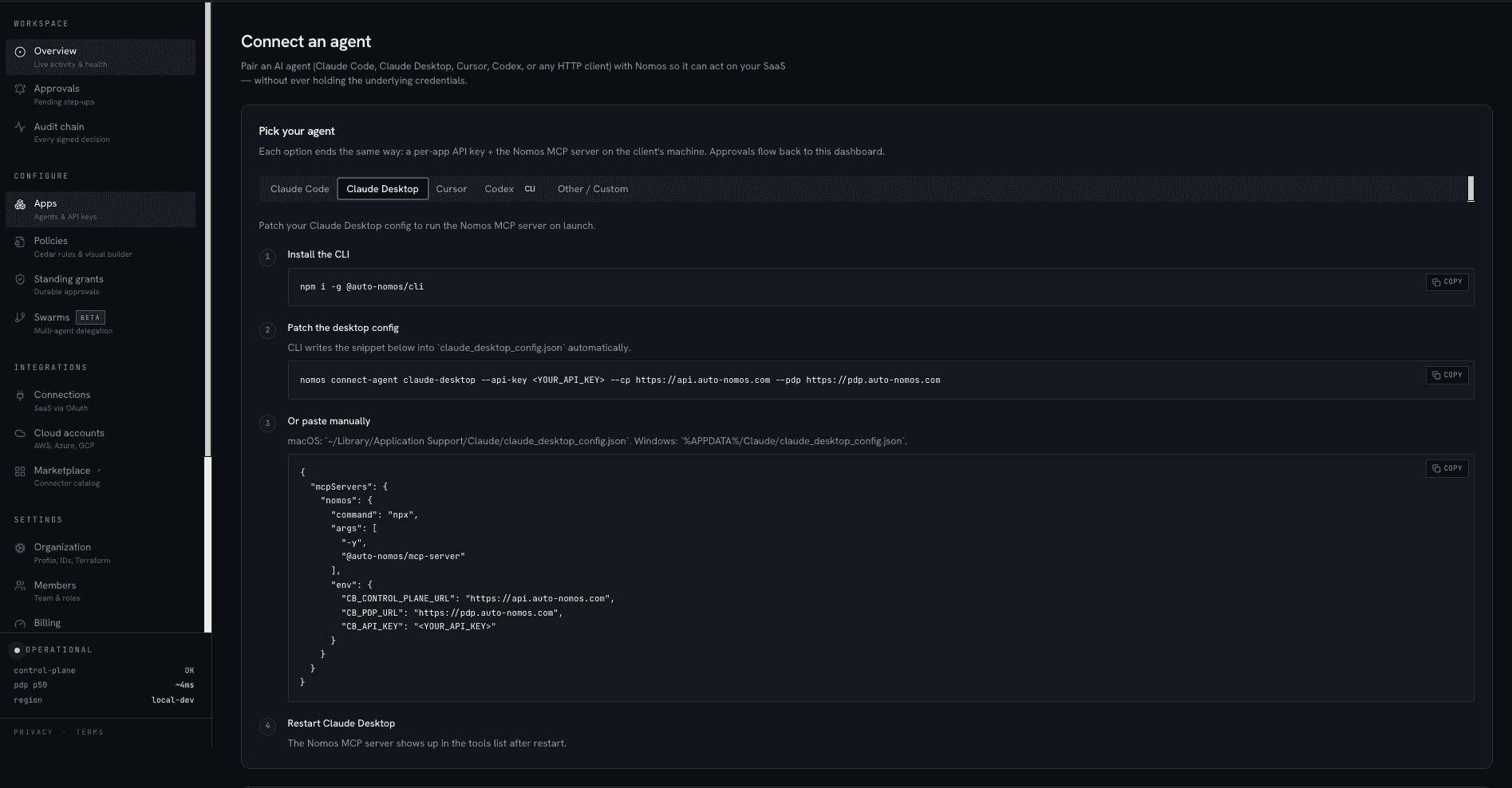Screen dimensions: 1512x788
Task: Open the Privacy link
Action: pos(33,732)
